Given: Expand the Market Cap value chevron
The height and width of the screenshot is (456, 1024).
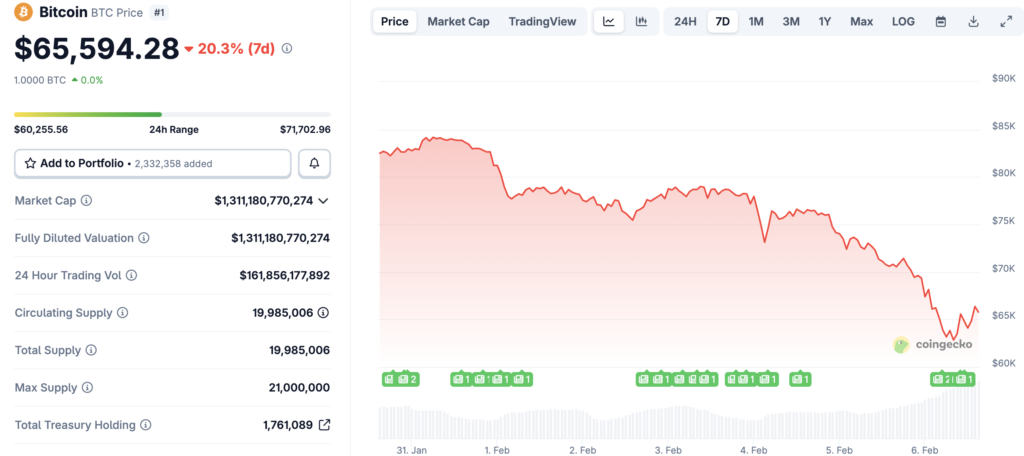Looking at the screenshot, I should click(323, 201).
